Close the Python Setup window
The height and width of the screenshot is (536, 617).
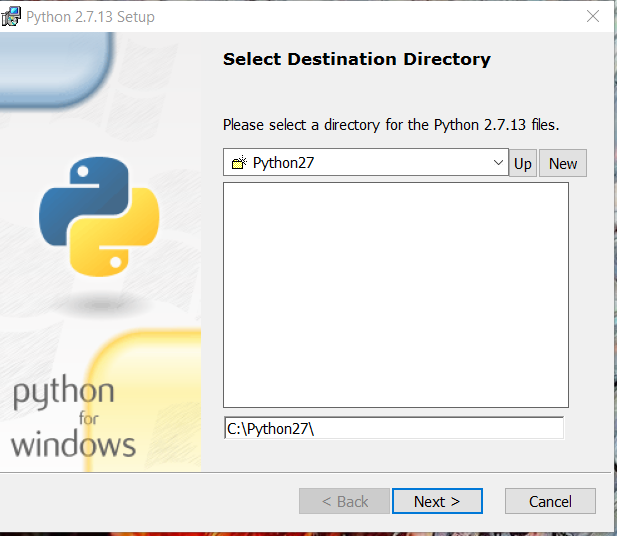(x=593, y=16)
